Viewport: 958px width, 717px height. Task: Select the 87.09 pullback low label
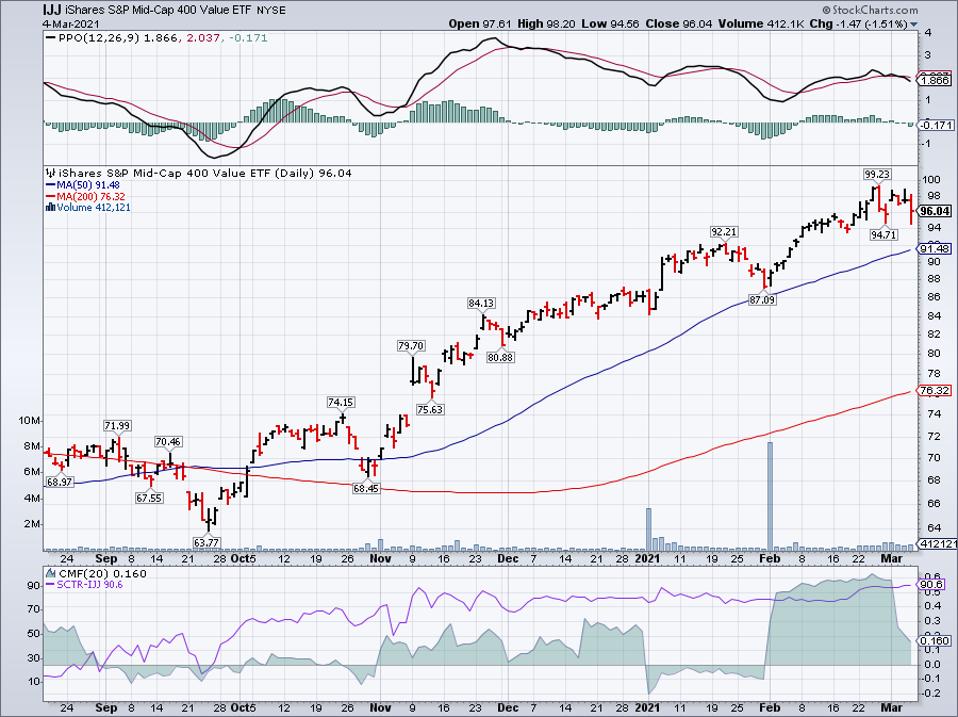point(763,299)
